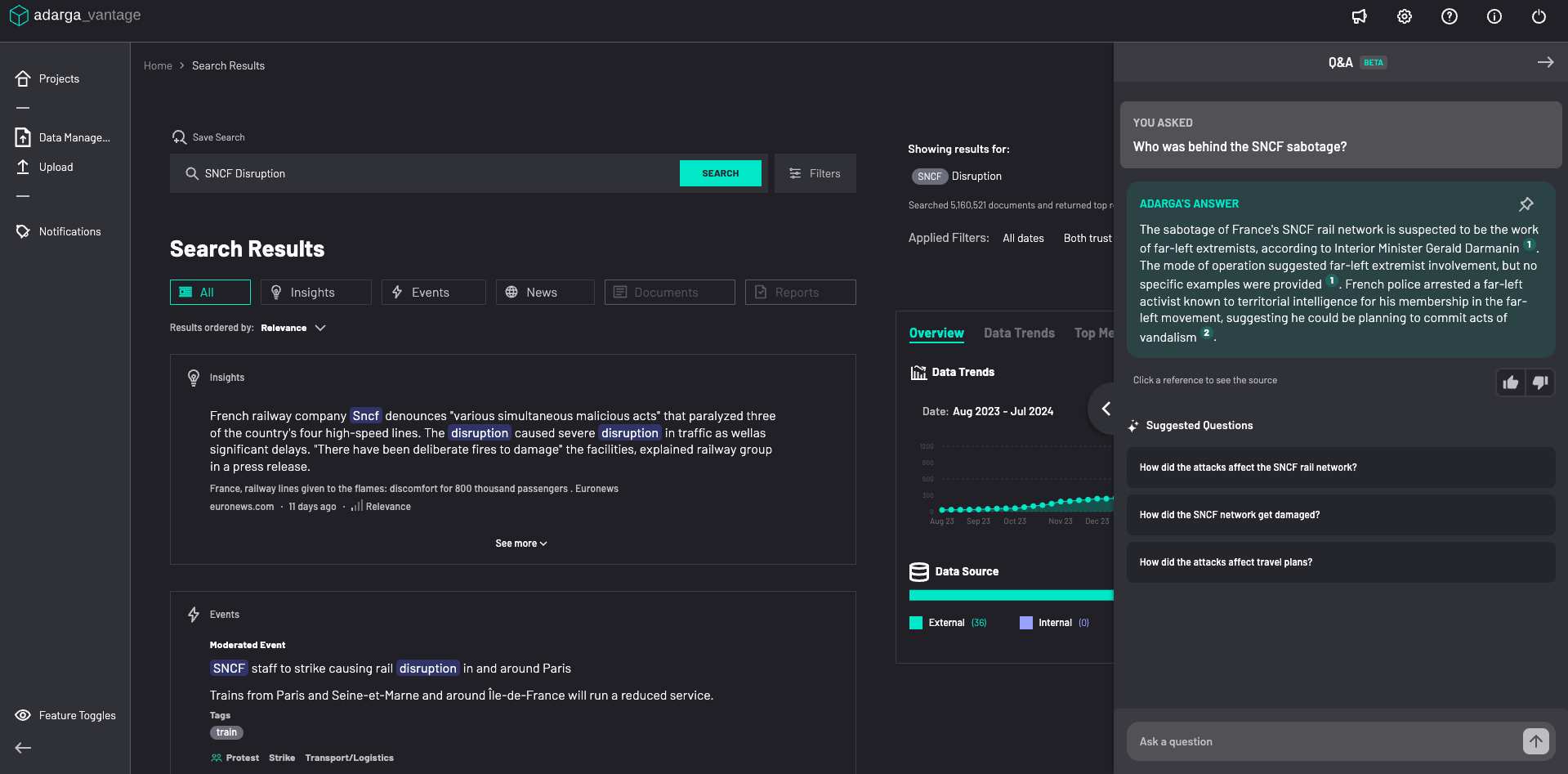
Task: Click the Protest category label
Action: coord(242,758)
